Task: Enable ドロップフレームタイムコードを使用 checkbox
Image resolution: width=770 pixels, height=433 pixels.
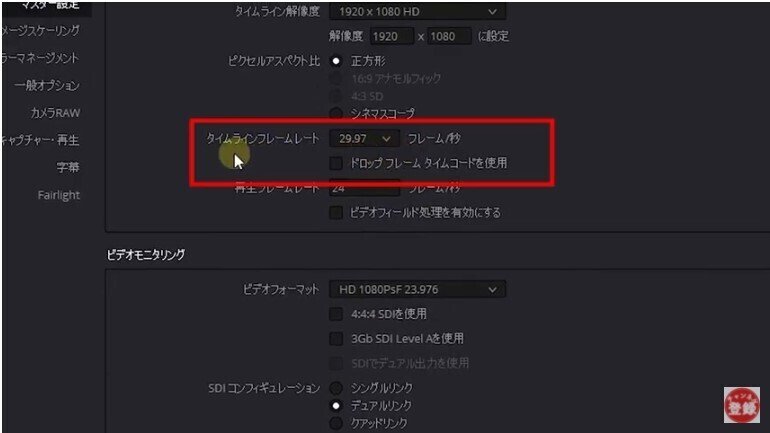Action: point(336,163)
